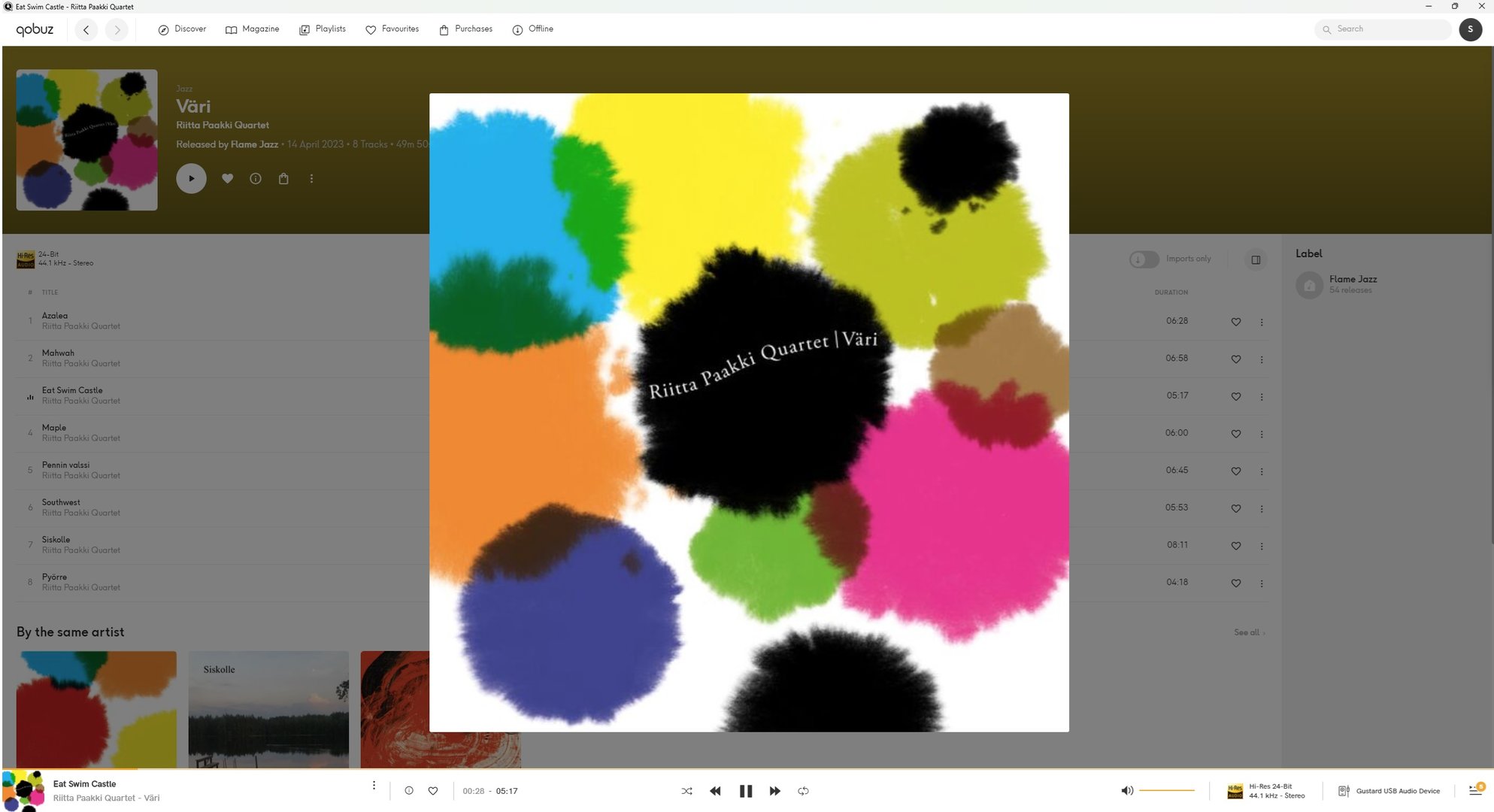The image size is (1494, 812).
Task: Open more options for Siskolle track
Action: coord(1262,546)
